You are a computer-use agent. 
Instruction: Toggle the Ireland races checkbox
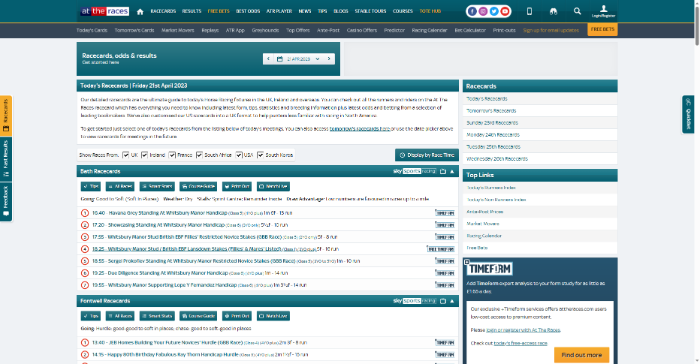coord(145,155)
